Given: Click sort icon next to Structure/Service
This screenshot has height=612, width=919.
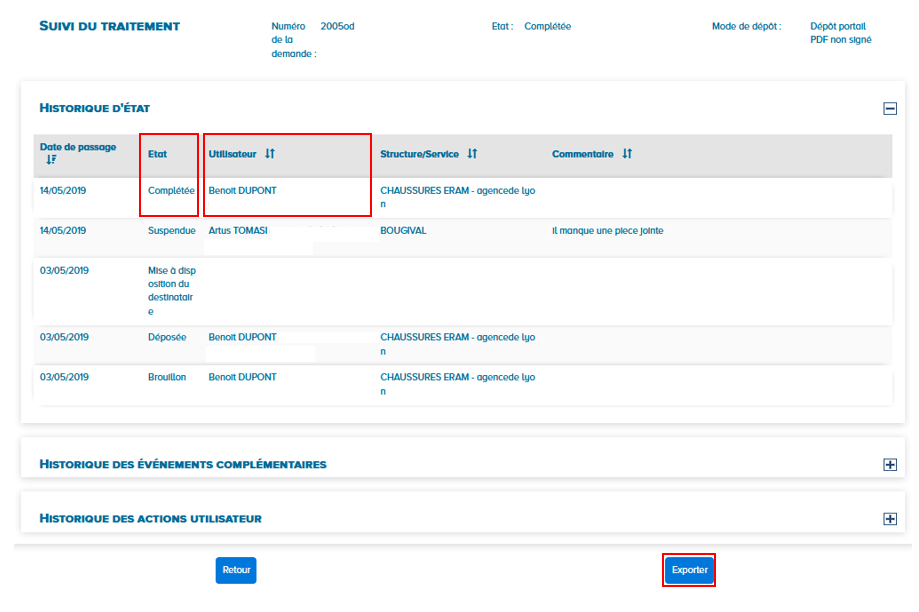Looking at the screenshot, I should tap(472, 154).
